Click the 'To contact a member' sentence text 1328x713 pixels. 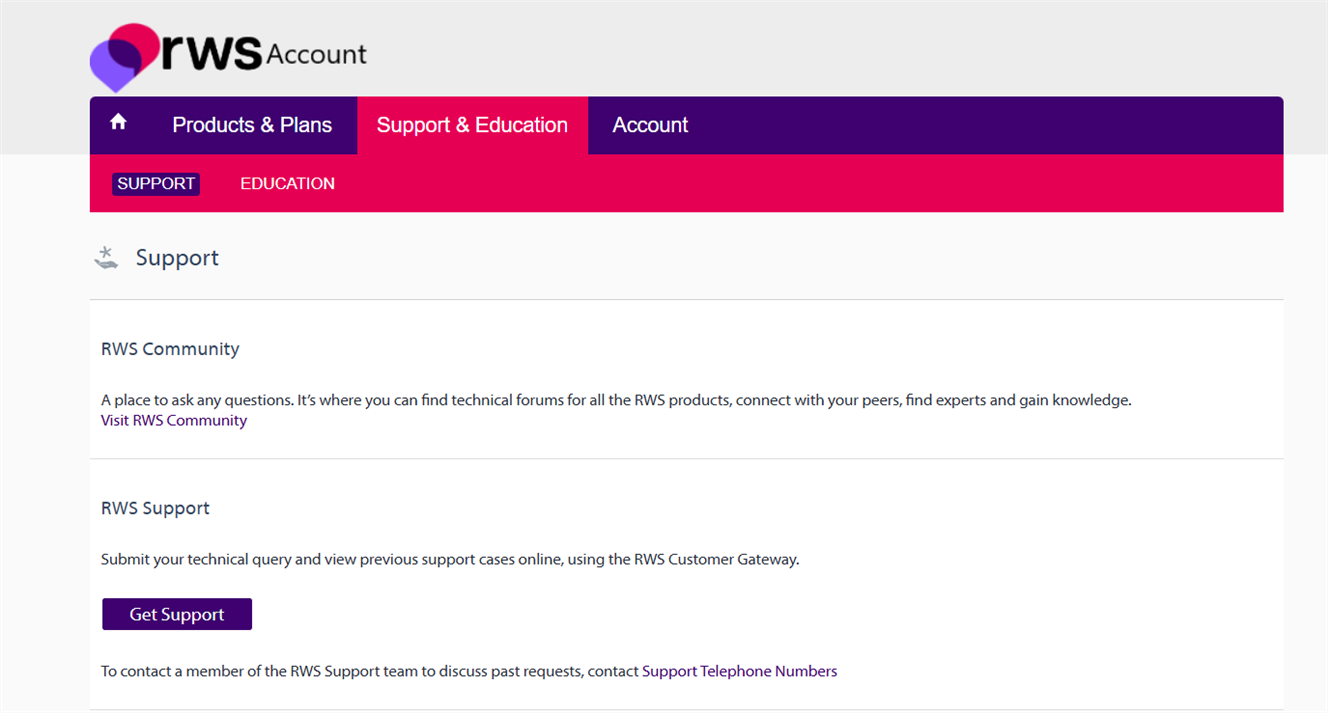[370, 671]
